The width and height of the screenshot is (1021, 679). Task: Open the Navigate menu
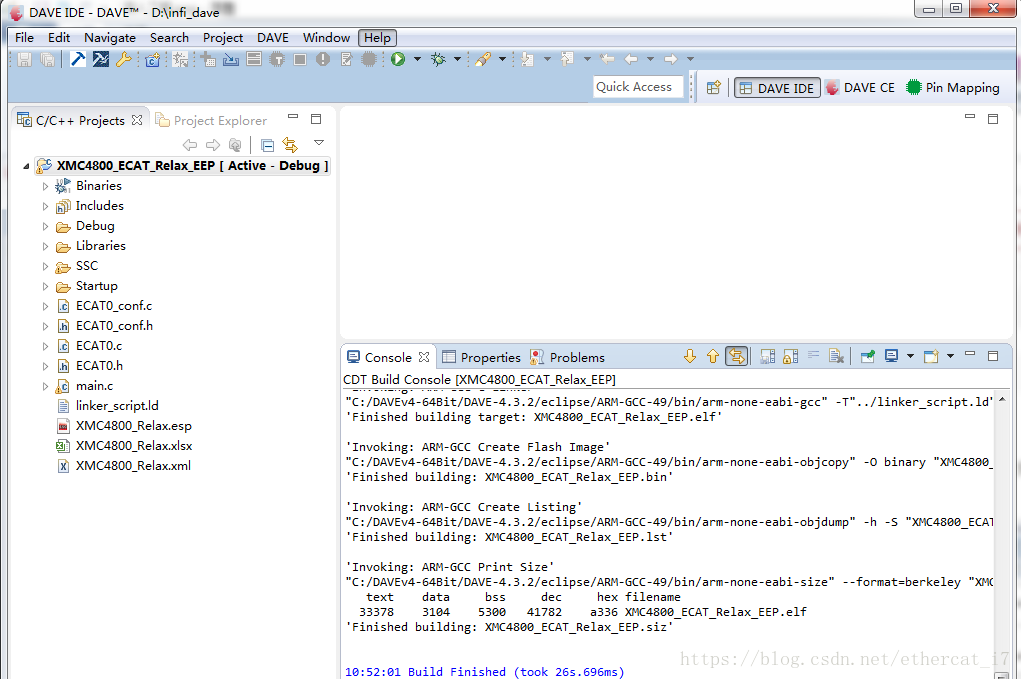[109, 38]
